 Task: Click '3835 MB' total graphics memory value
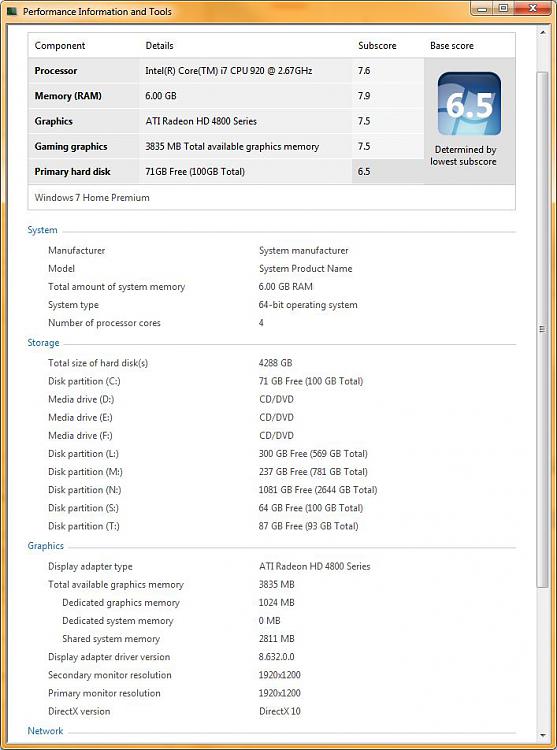(x=276, y=585)
